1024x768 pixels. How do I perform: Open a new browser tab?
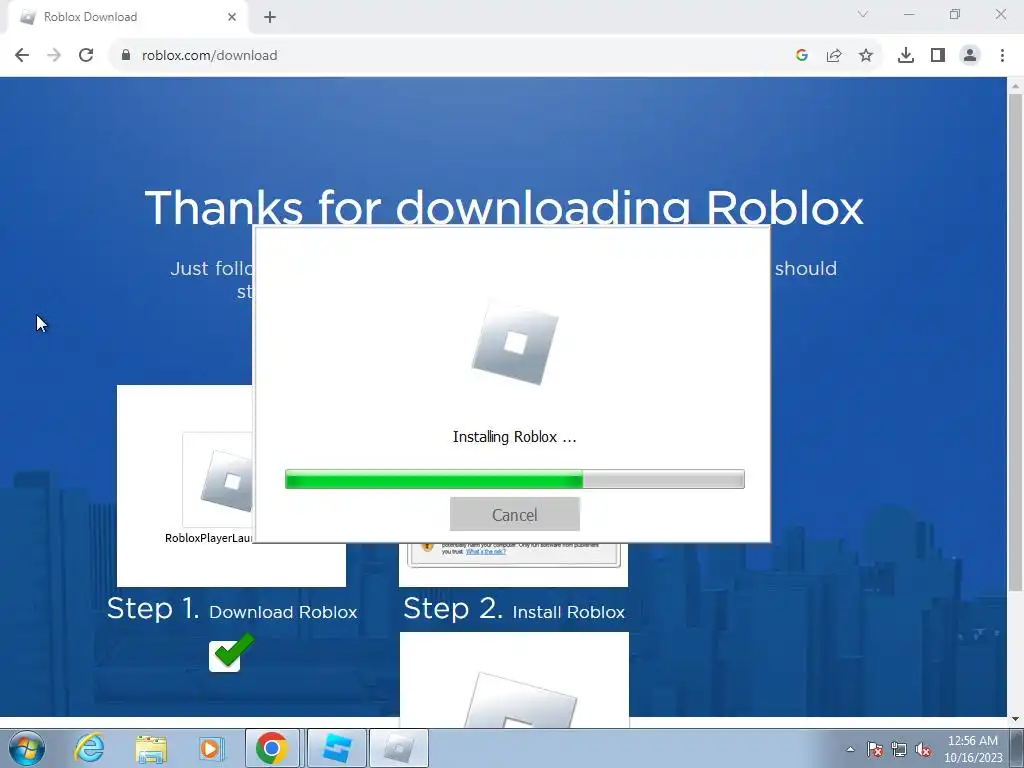(x=270, y=17)
